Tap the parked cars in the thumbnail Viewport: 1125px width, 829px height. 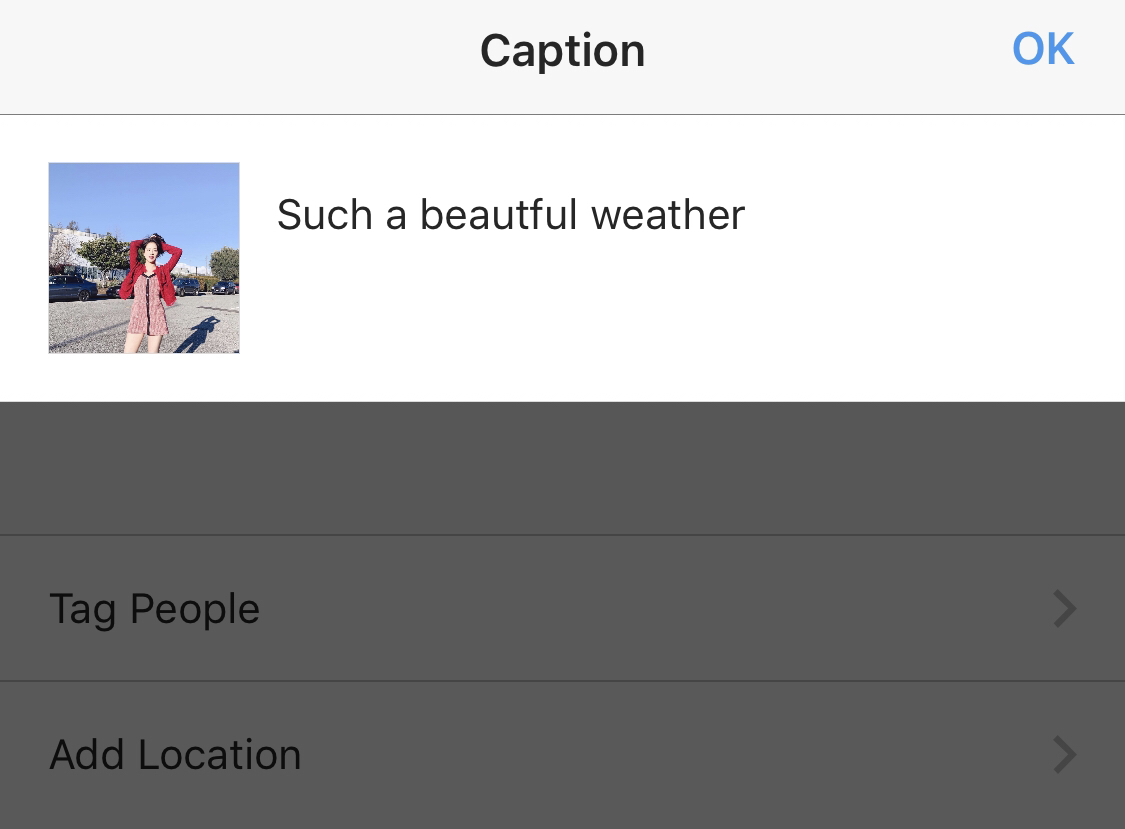click(x=72, y=288)
